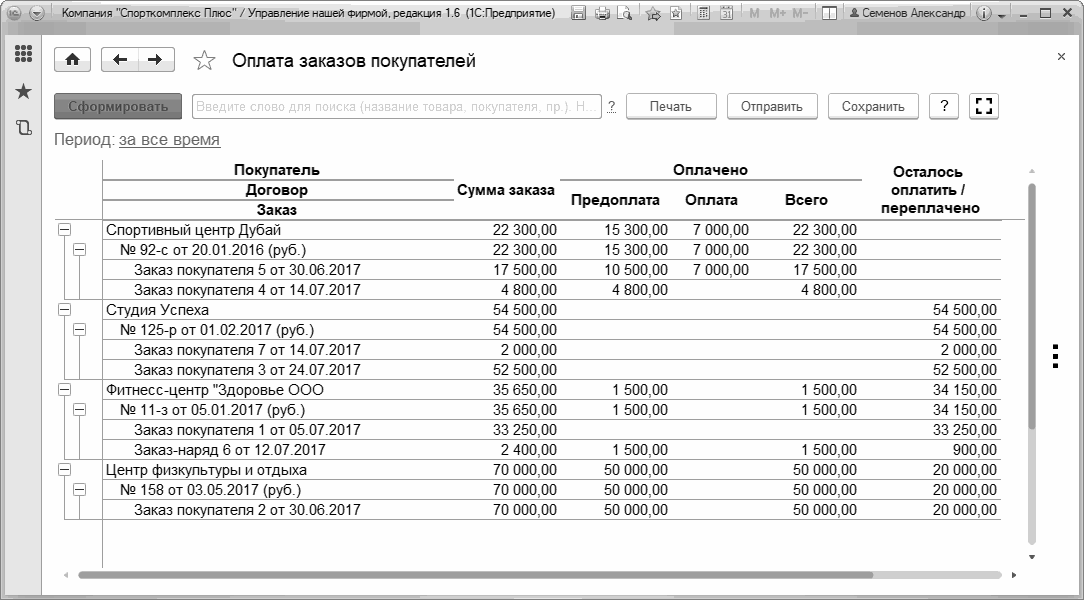Click the Сохранить button
Viewport: 1084px width, 600px height.
click(x=873, y=106)
